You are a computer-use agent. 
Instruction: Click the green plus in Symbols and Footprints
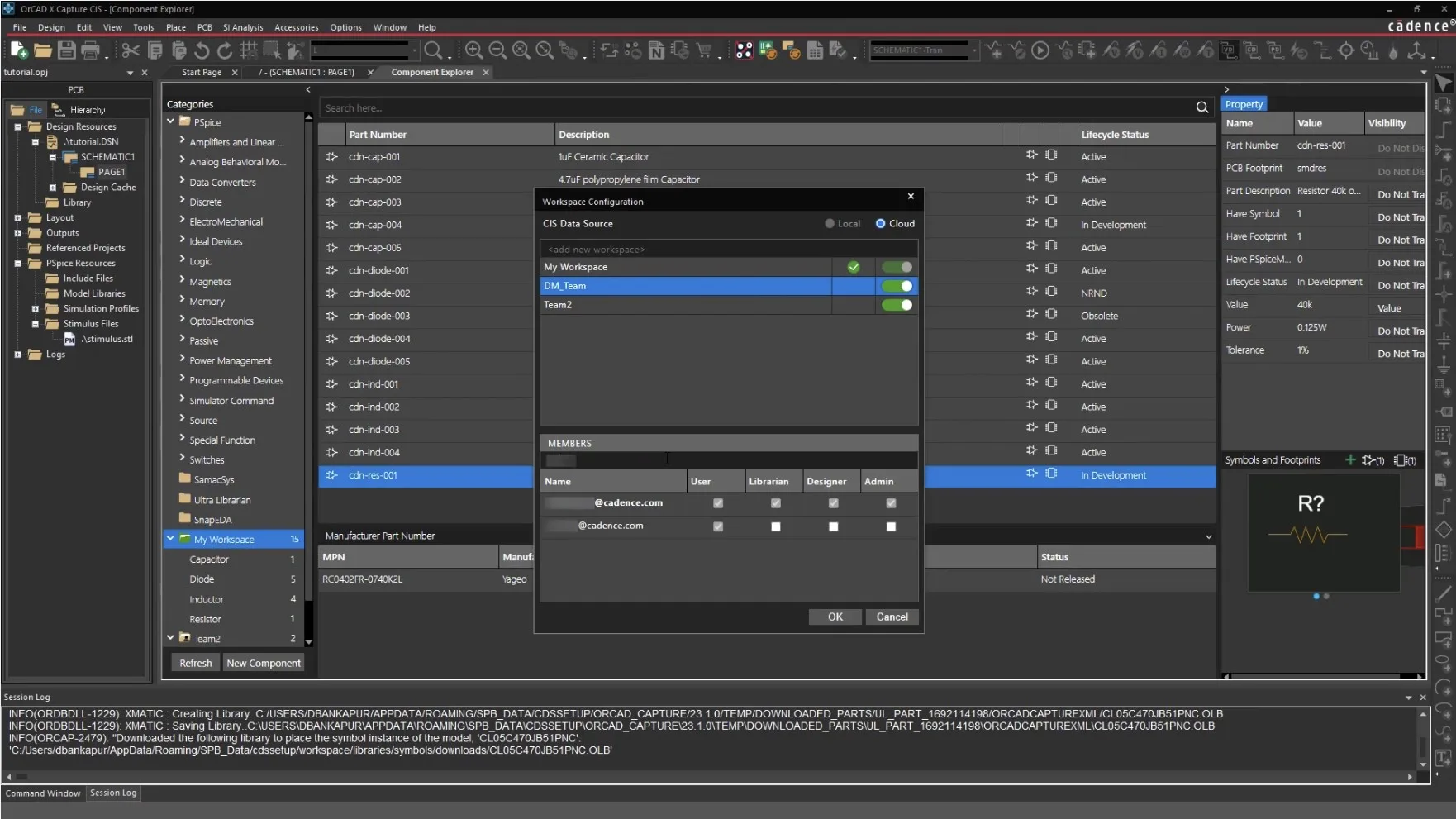(1350, 459)
